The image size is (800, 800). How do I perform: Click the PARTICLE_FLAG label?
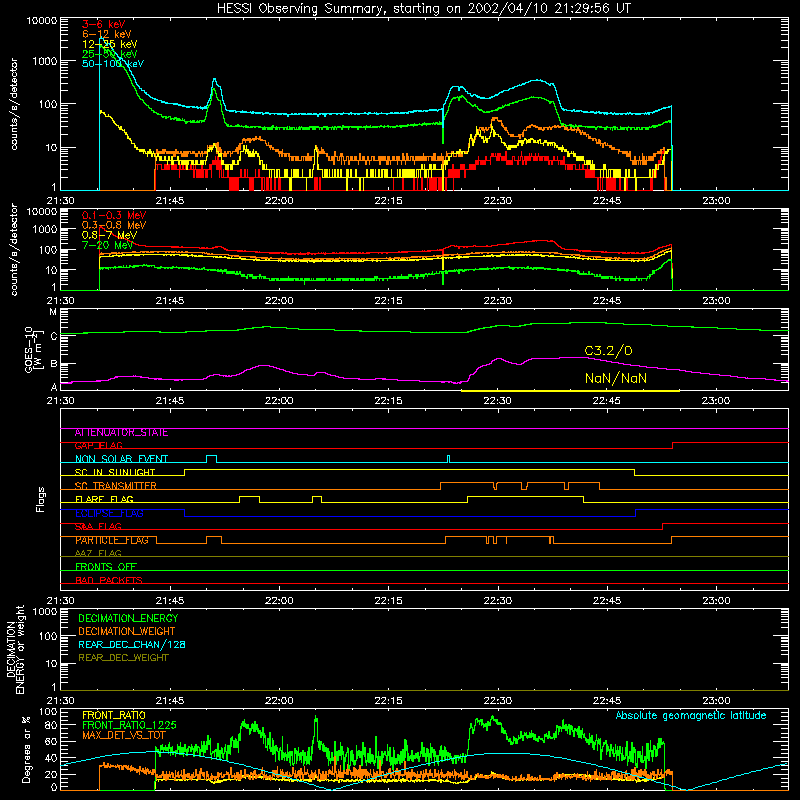(x=112, y=540)
